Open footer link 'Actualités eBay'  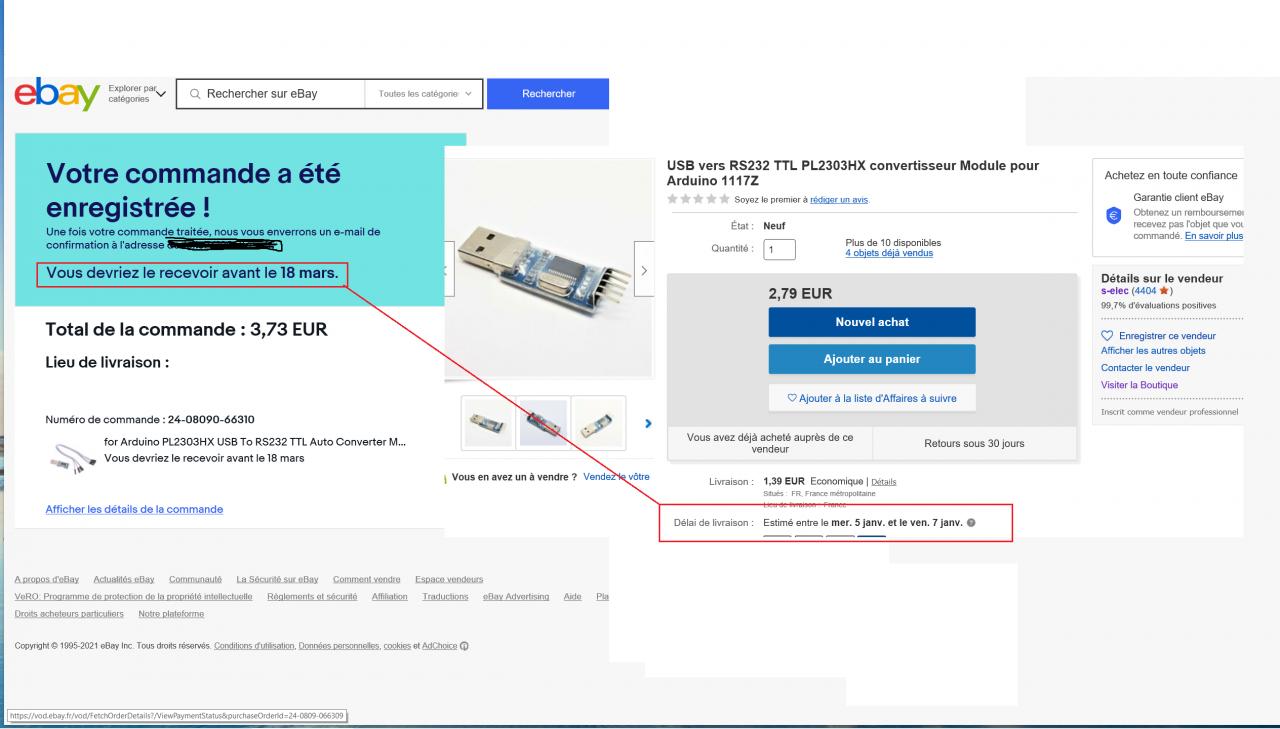pos(124,579)
